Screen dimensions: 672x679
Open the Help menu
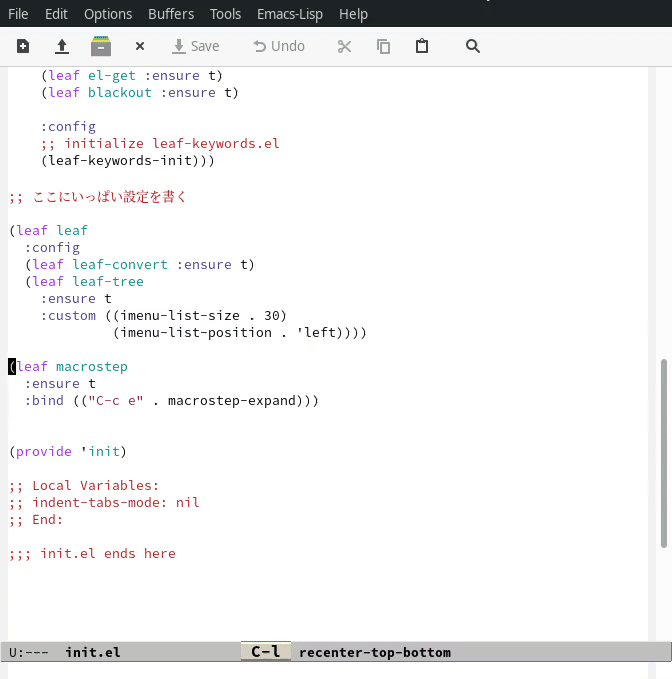coord(353,14)
